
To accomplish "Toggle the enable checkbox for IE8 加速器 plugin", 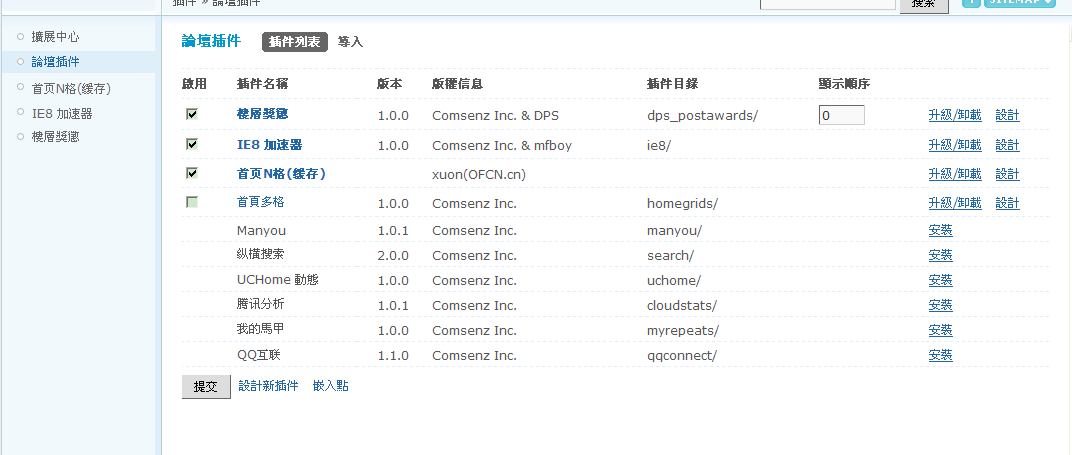I will 191,144.
